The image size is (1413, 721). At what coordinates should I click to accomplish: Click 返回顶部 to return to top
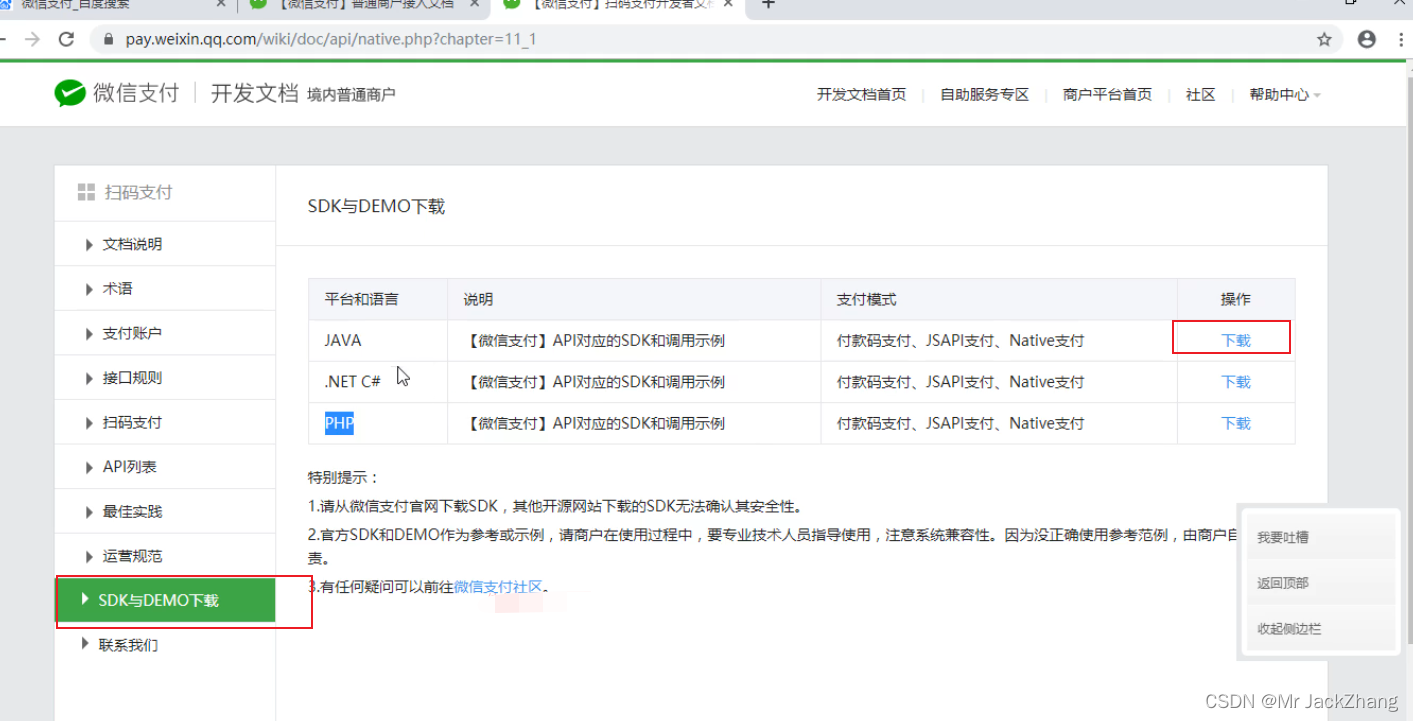point(1319,583)
